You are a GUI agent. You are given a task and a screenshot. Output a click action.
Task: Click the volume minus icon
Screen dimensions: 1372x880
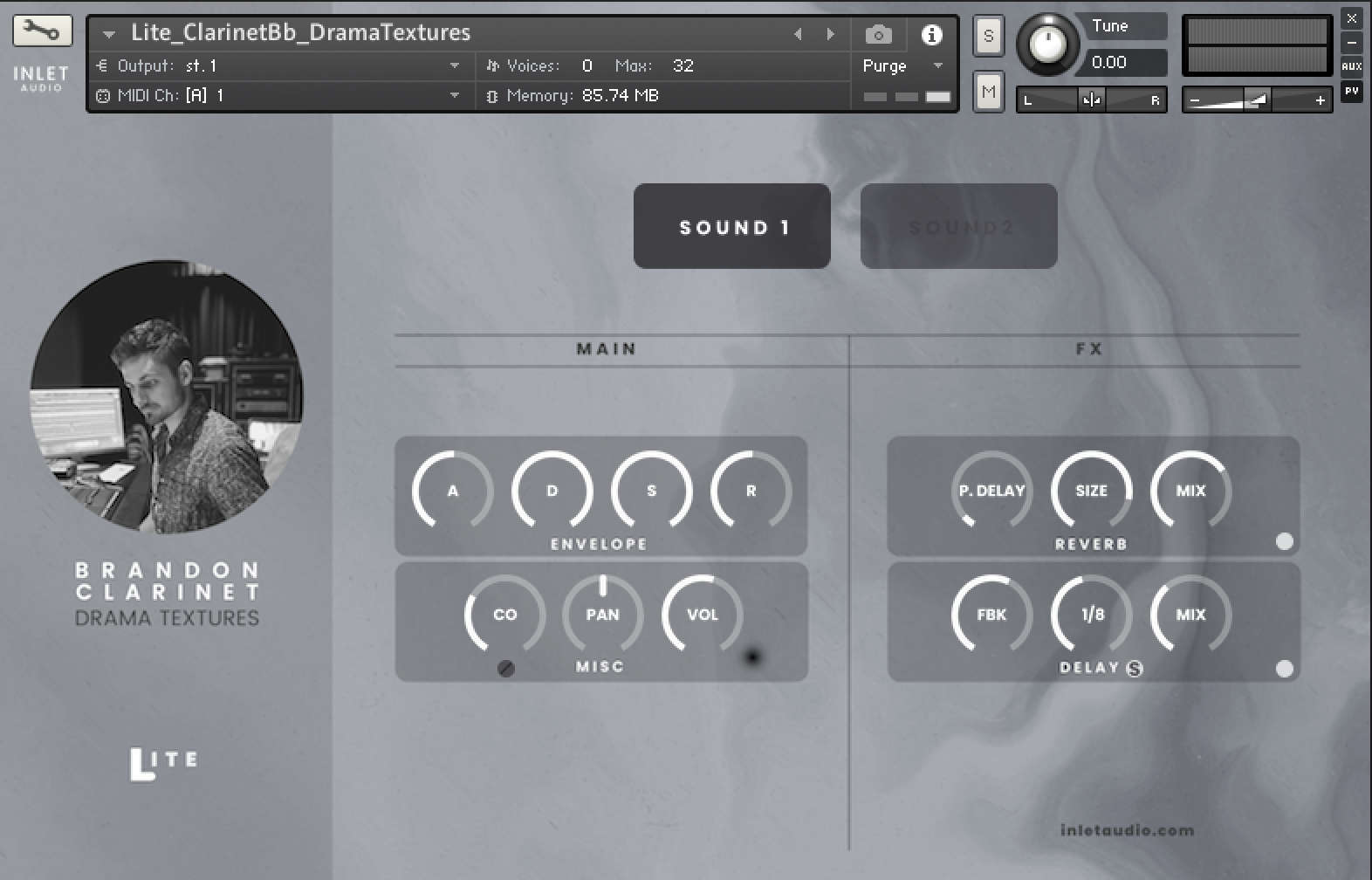tap(1195, 100)
